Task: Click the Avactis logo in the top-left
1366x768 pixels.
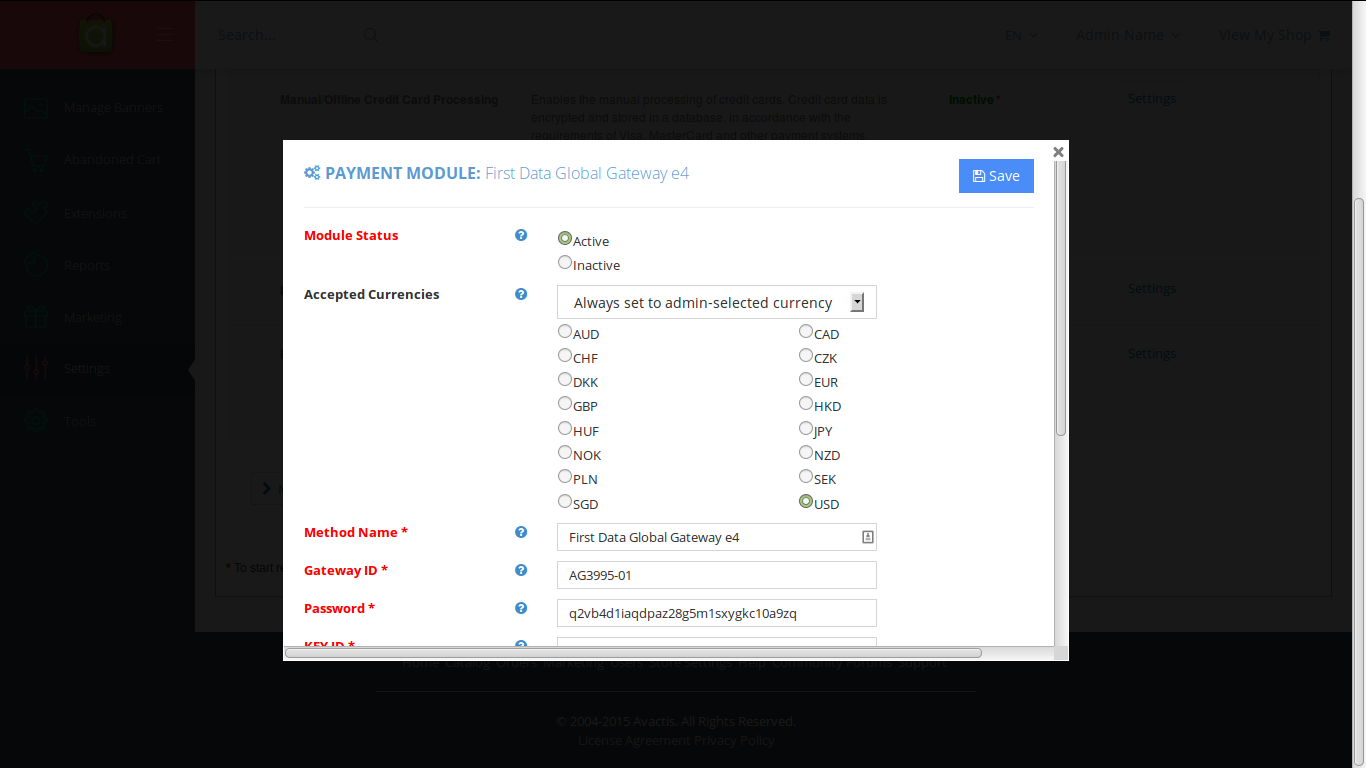Action: pos(97,36)
